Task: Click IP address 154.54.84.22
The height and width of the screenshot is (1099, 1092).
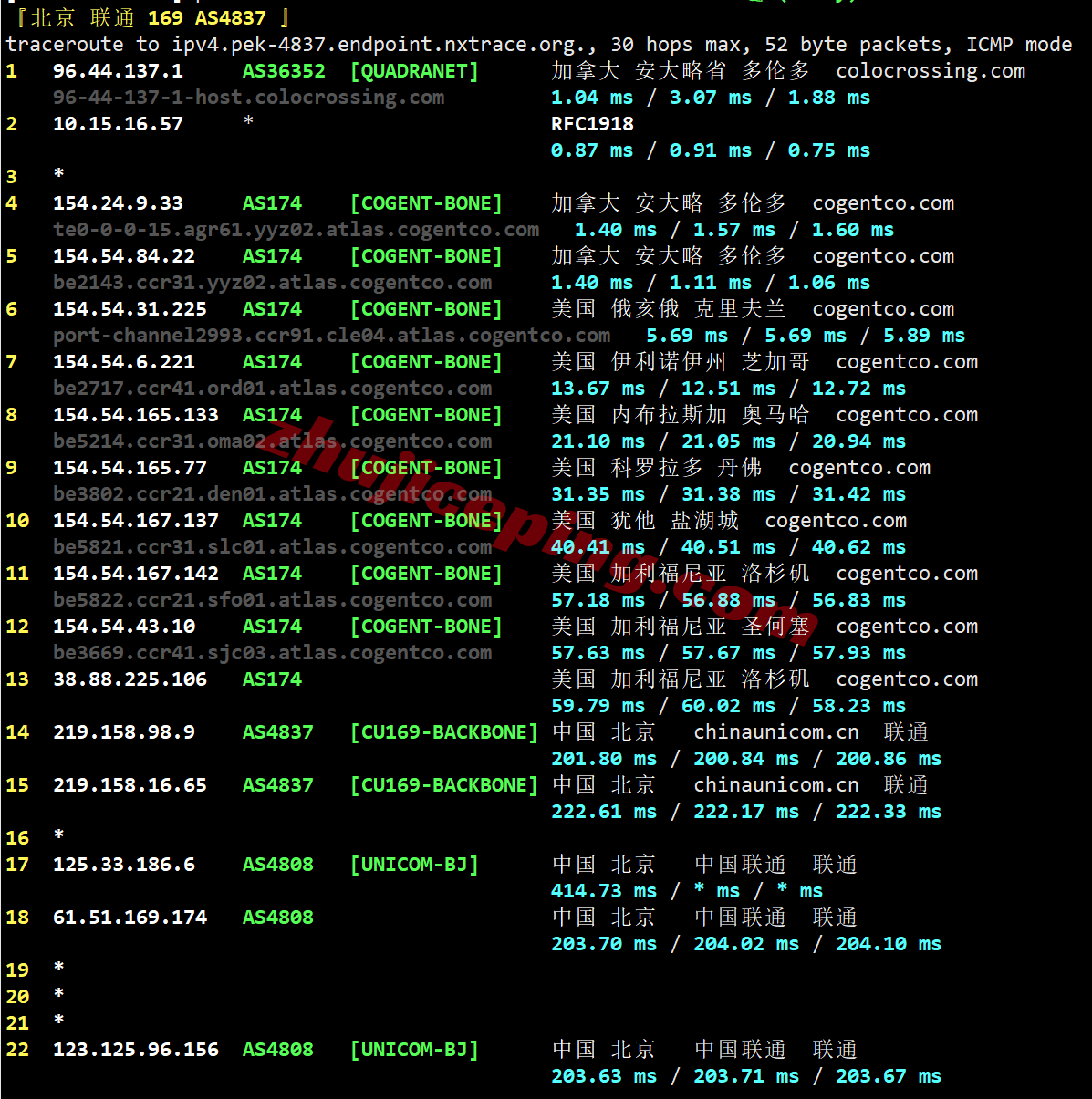Action: (124, 256)
